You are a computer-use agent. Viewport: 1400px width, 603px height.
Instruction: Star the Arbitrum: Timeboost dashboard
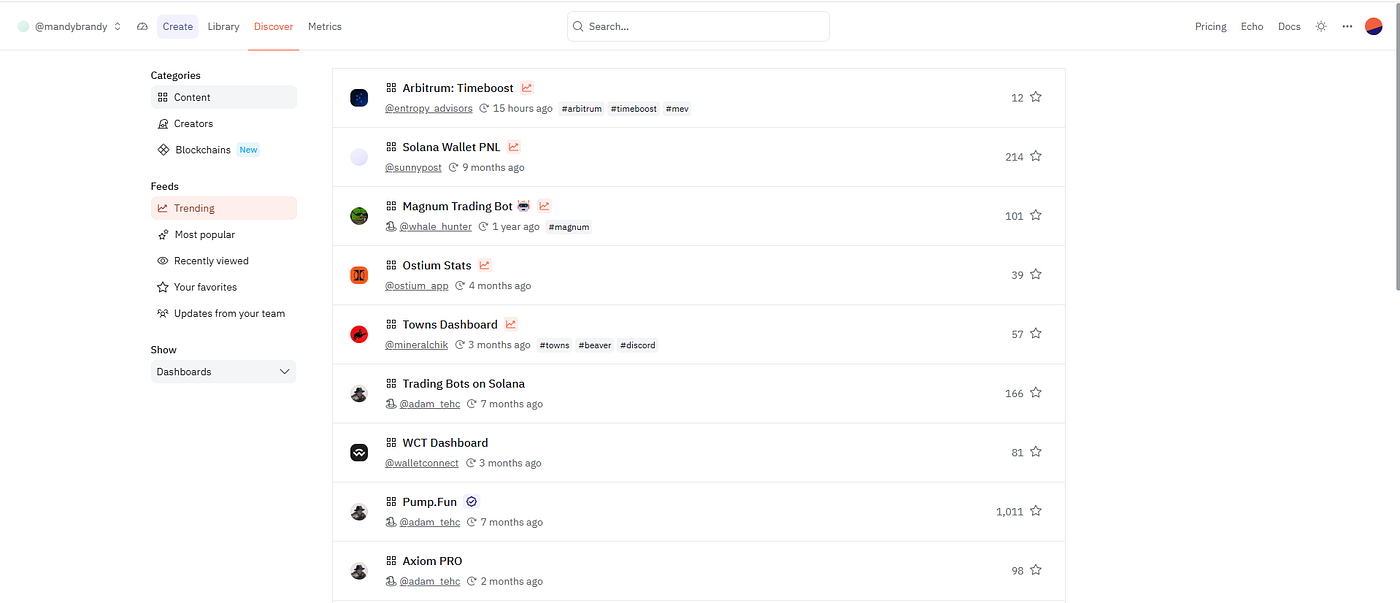1035,97
